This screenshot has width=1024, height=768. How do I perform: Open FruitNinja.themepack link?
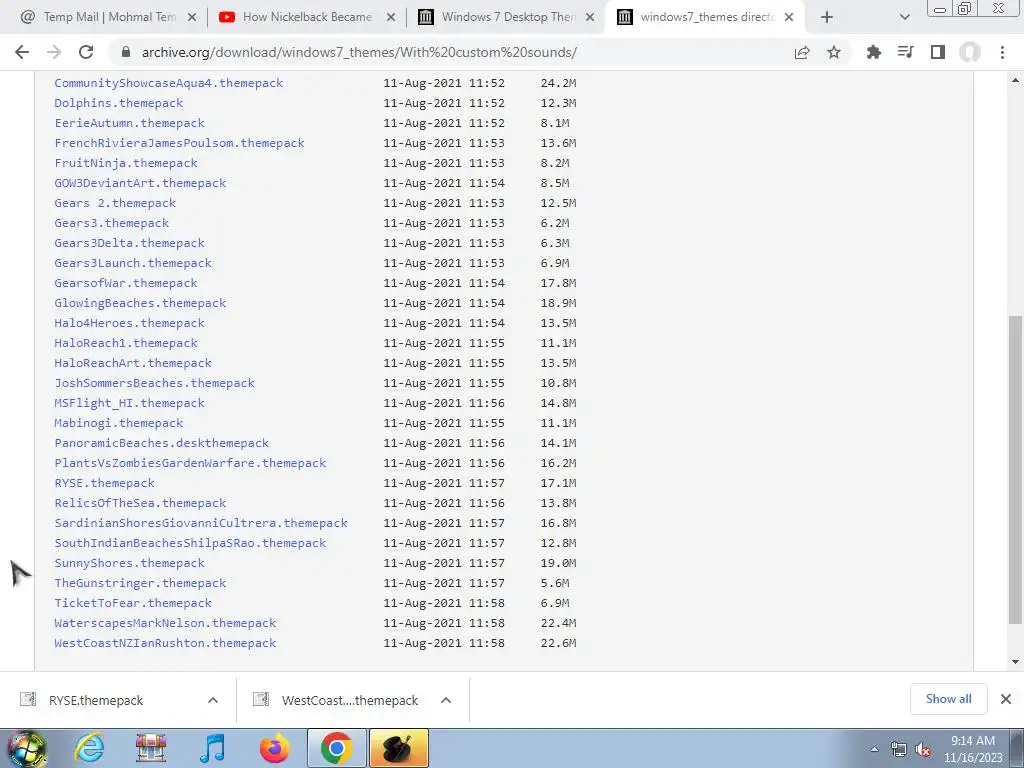pyautogui.click(x=126, y=163)
